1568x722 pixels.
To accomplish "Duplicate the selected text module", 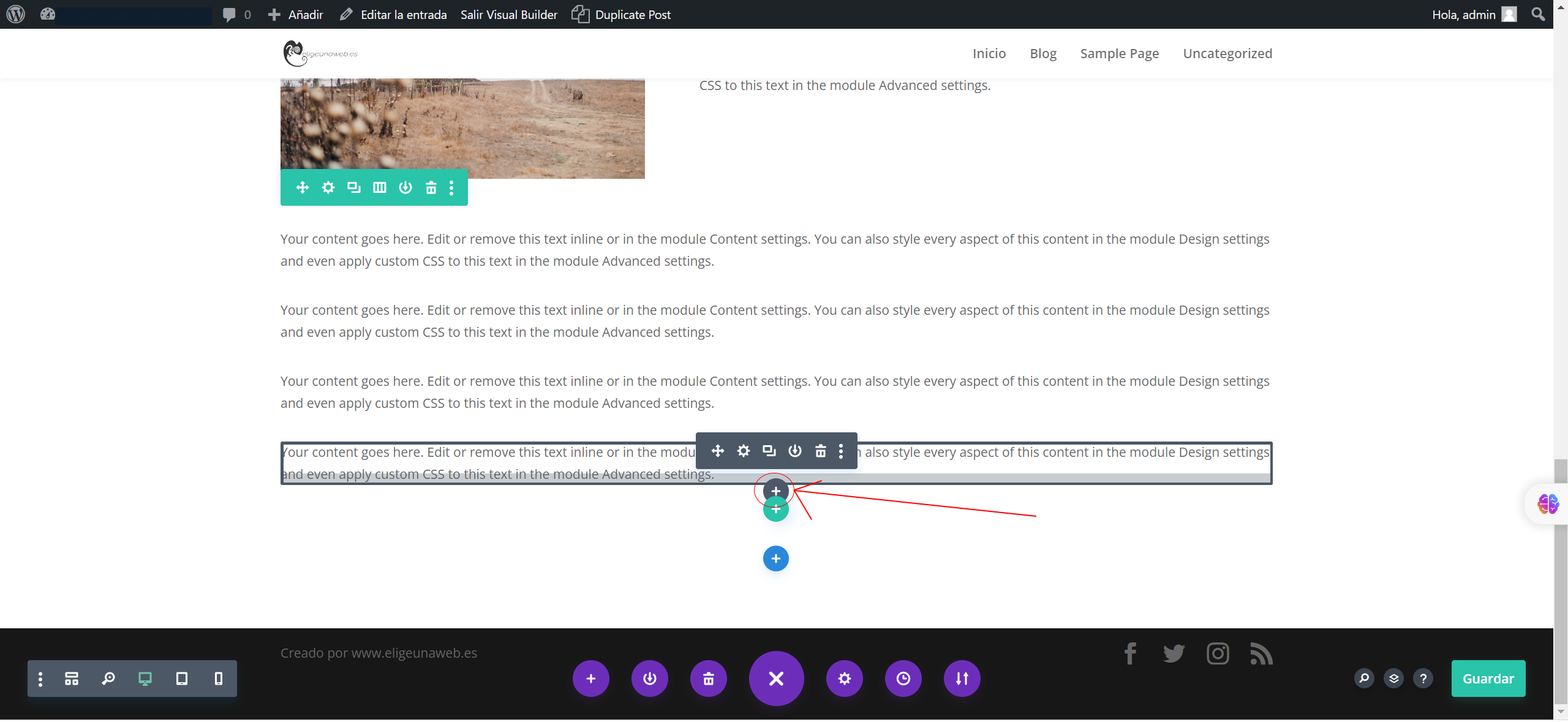I will 769,451.
